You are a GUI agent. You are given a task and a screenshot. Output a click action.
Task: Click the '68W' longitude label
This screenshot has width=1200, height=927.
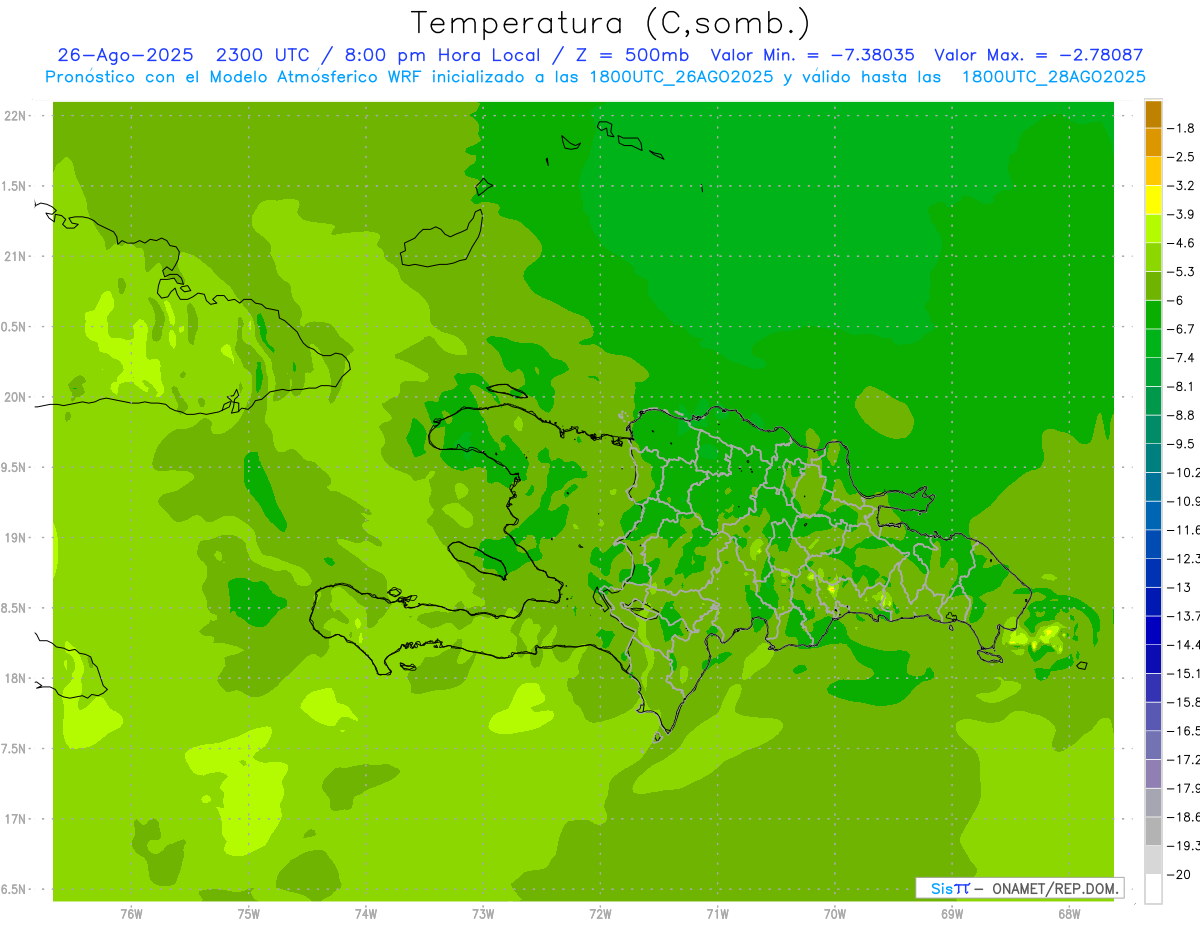click(x=1069, y=914)
